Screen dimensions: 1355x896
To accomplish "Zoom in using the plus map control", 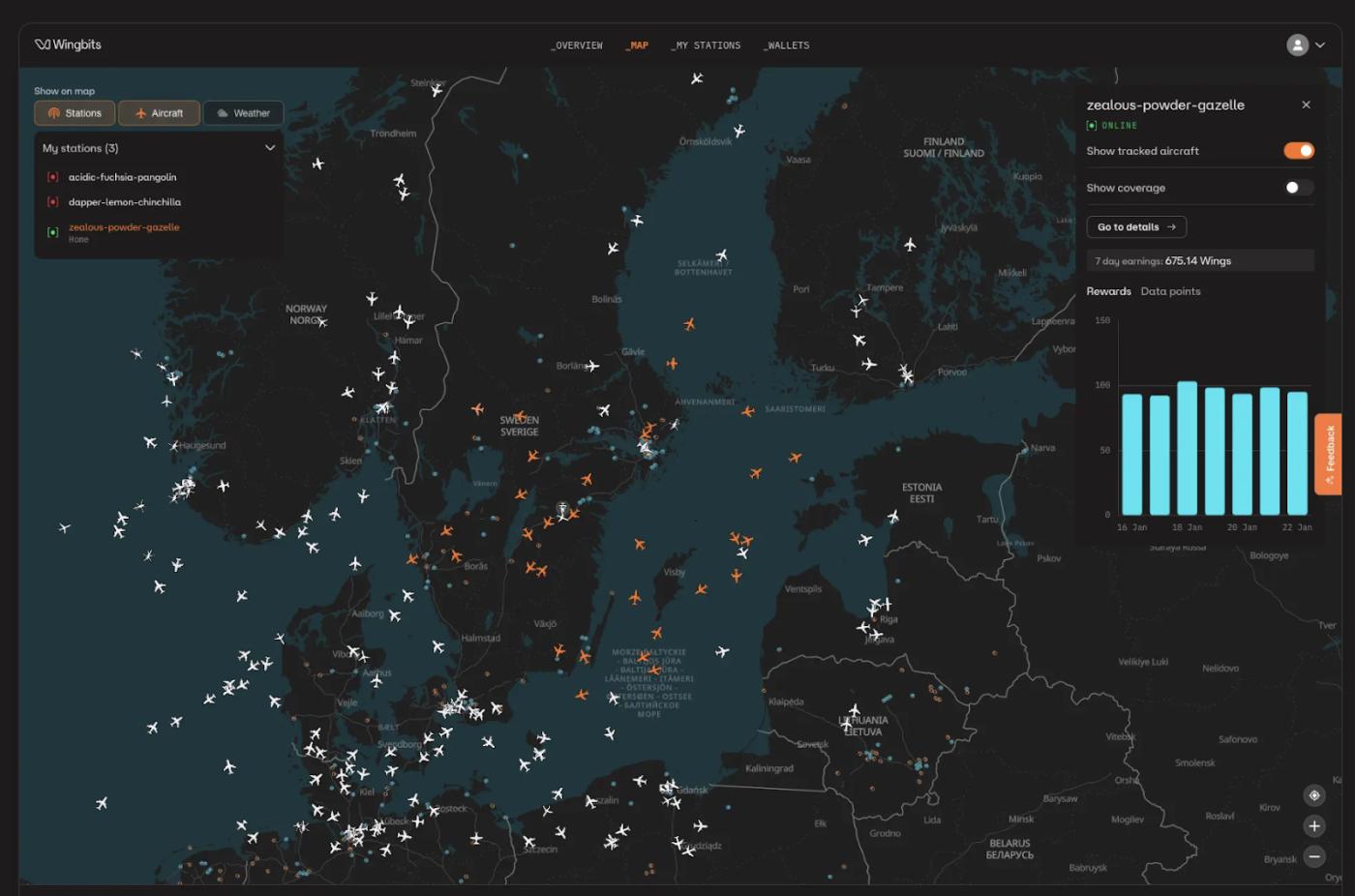I will 1314,825.
